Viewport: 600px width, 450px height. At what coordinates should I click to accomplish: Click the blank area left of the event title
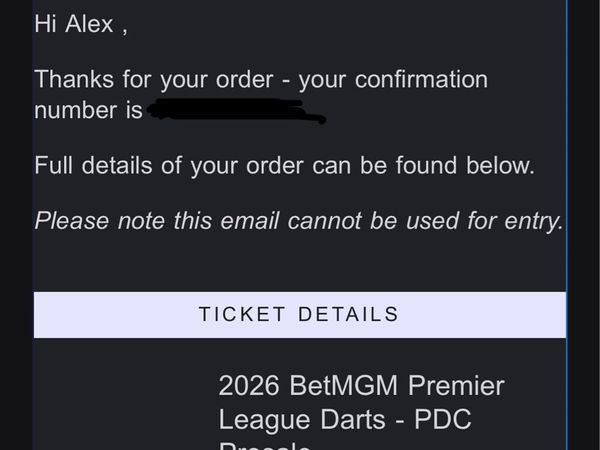click(120, 400)
